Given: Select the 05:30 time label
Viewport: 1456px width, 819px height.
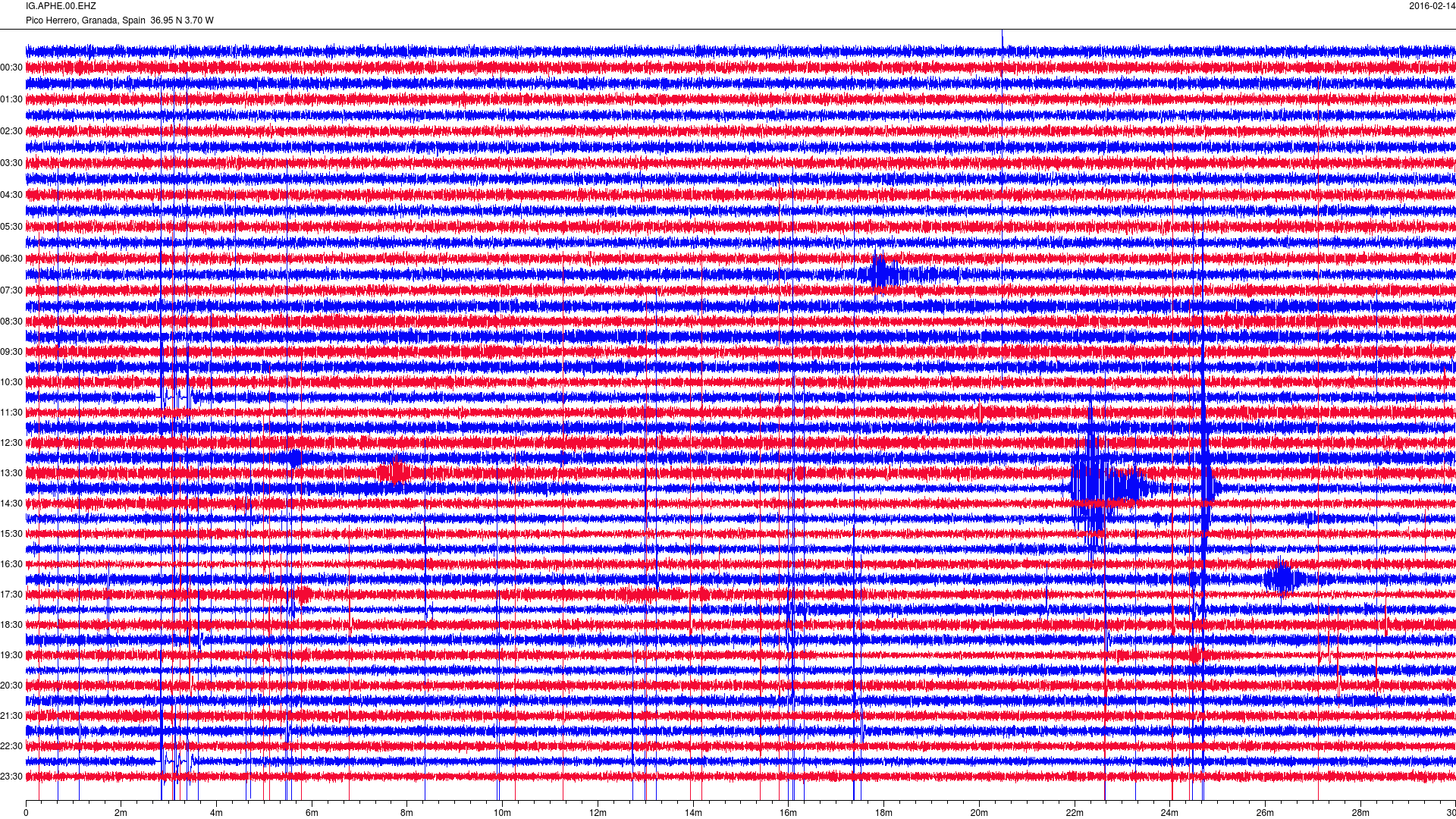Looking at the screenshot, I should [x=11, y=227].
